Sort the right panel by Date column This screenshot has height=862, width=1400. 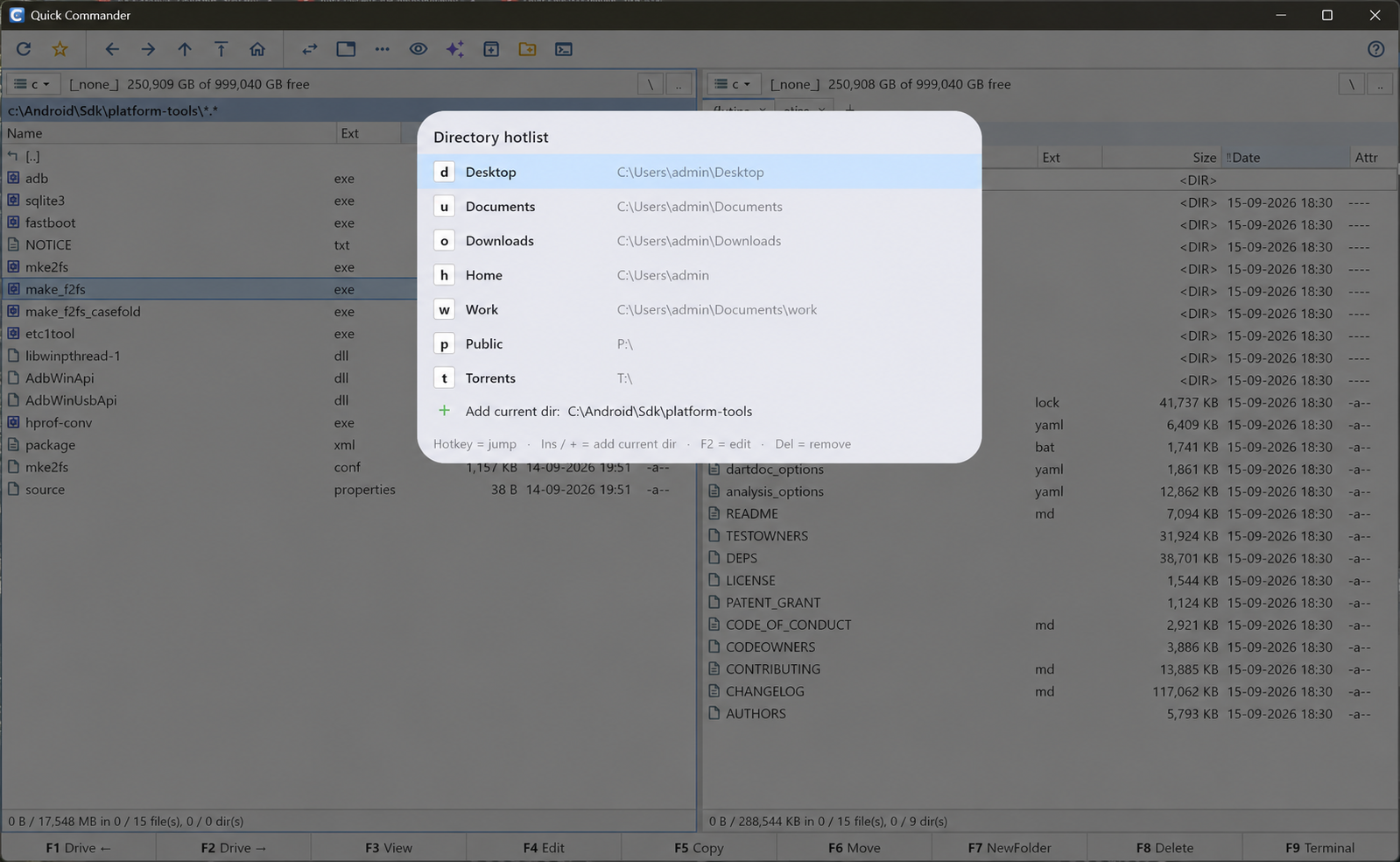point(1285,158)
